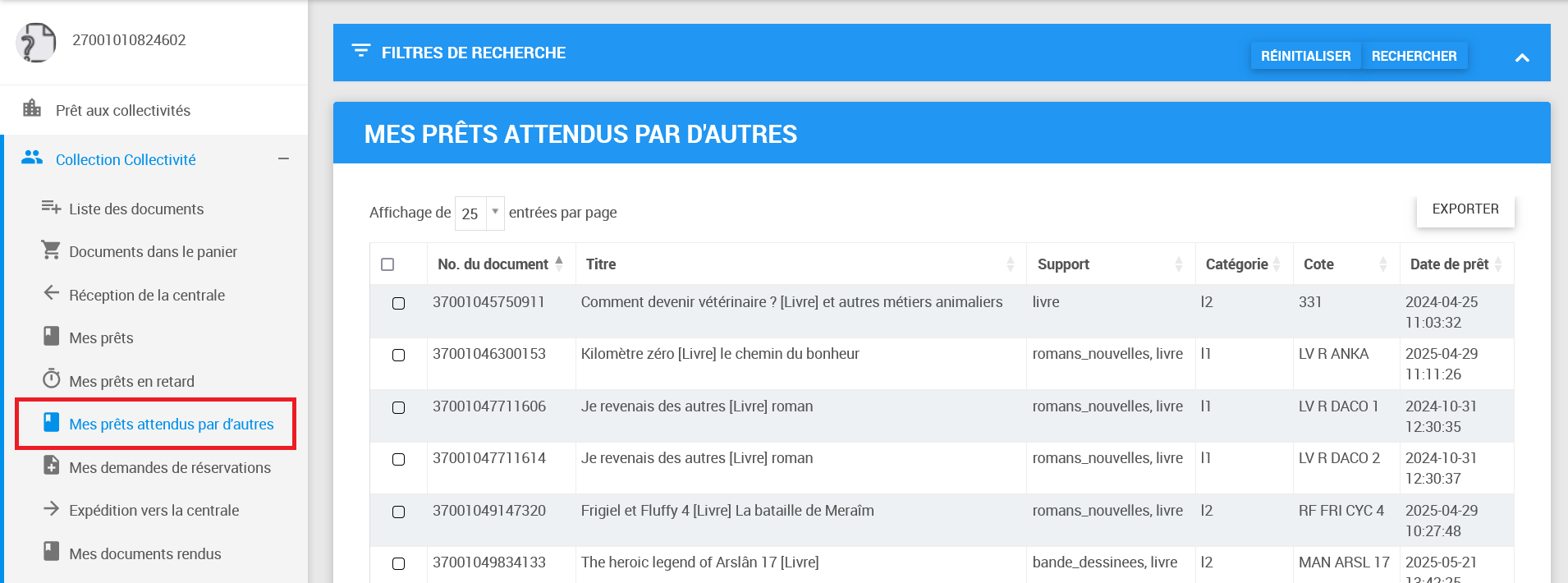This screenshot has height=583, width=1568.
Task: Click the filter icon beside Filtres de recherche
Action: coord(360,51)
